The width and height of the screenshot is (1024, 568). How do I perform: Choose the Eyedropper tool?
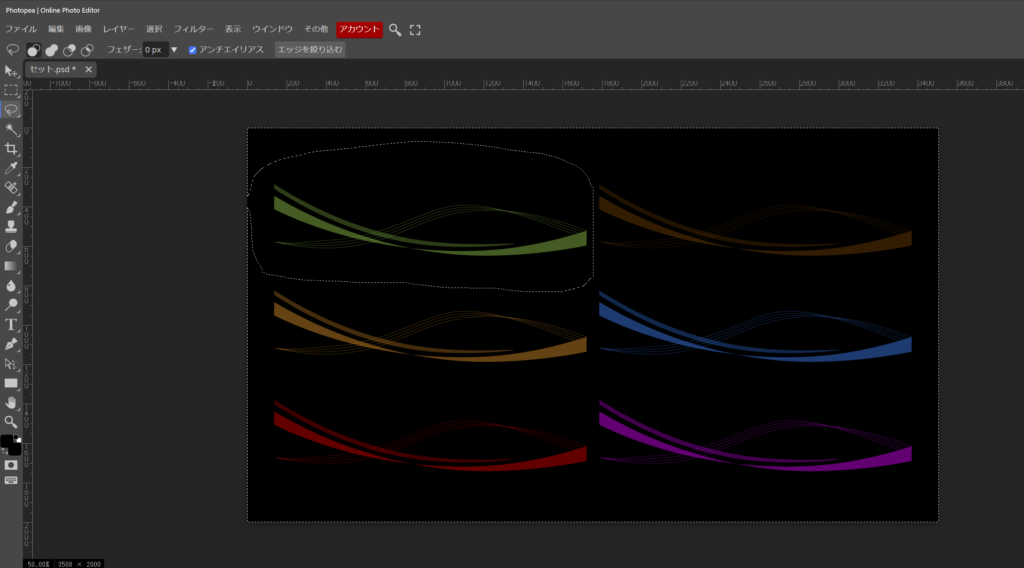[x=11, y=168]
